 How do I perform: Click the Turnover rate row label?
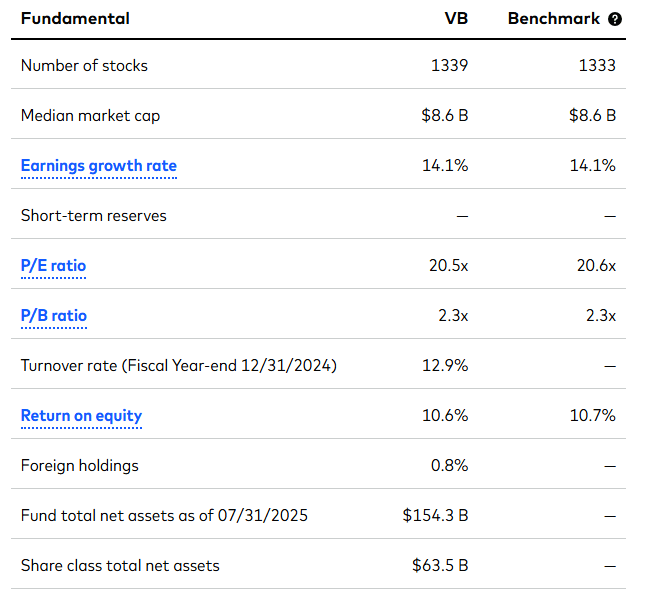(178, 366)
